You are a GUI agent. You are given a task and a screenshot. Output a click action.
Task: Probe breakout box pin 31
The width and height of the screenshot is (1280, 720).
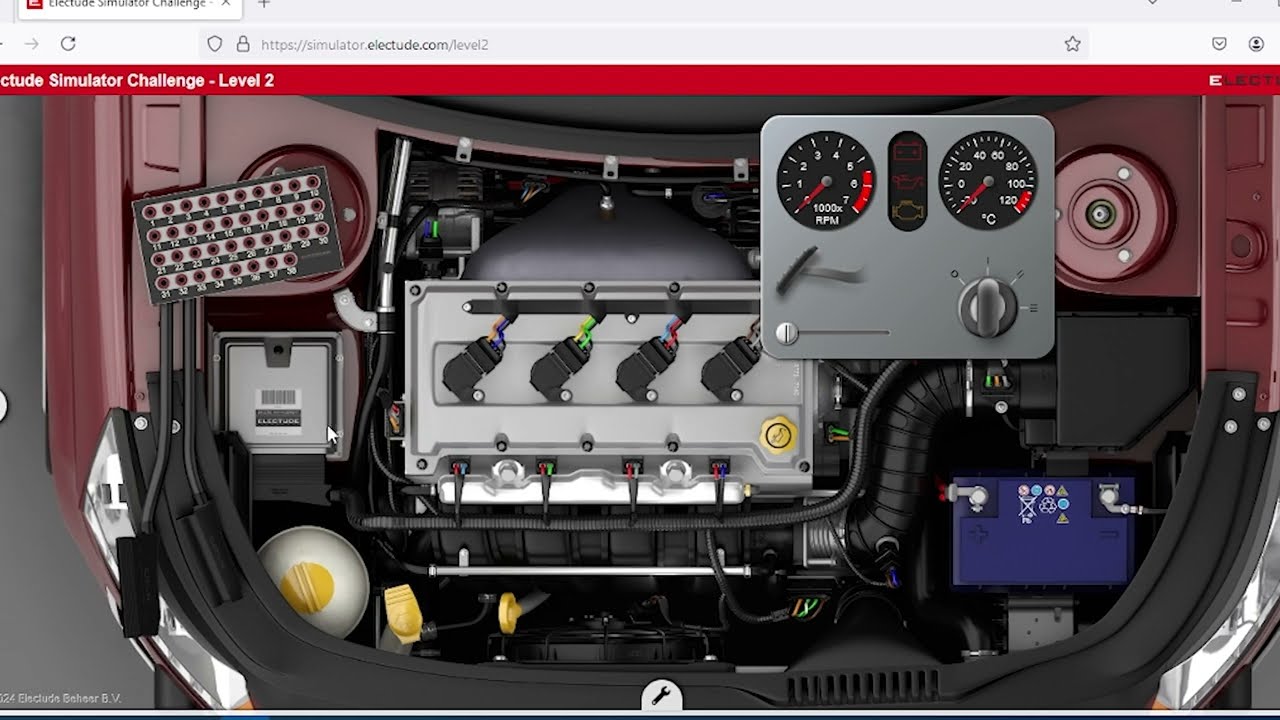pyautogui.click(x=163, y=282)
